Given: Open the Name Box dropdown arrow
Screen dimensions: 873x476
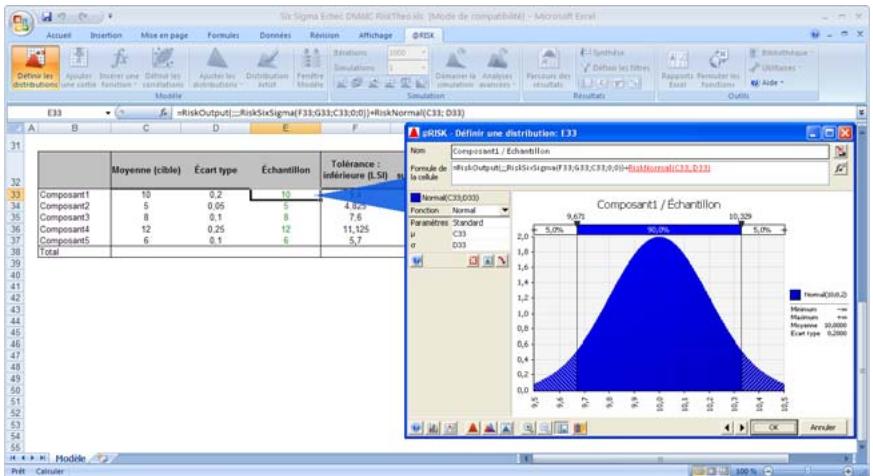Looking at the screenshot, I should 108,113.
